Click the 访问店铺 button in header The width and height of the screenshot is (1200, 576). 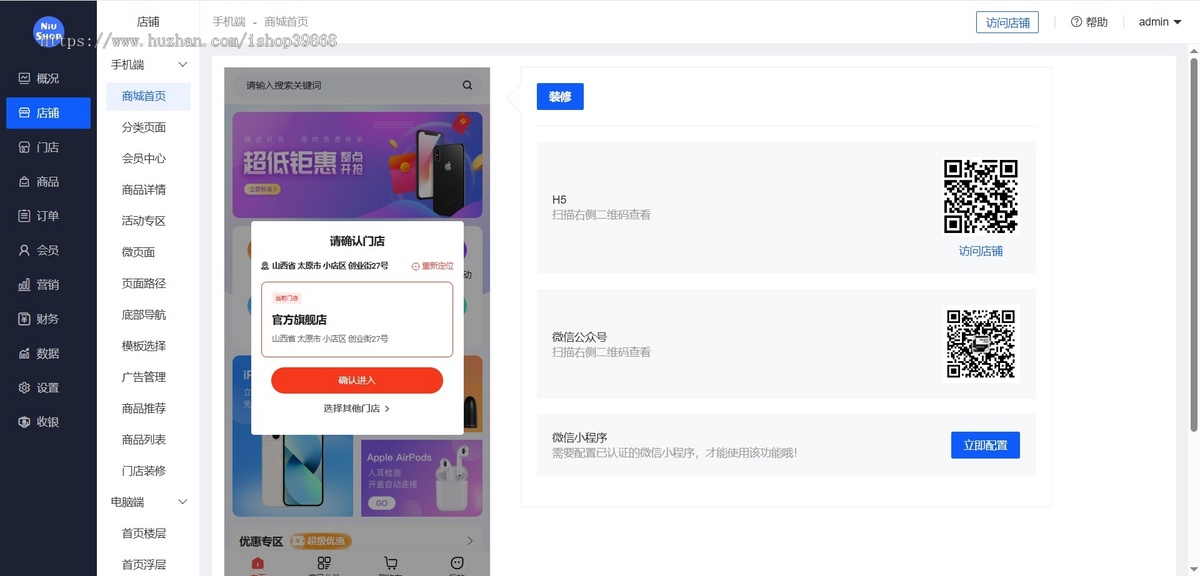tap(1007, 23)
